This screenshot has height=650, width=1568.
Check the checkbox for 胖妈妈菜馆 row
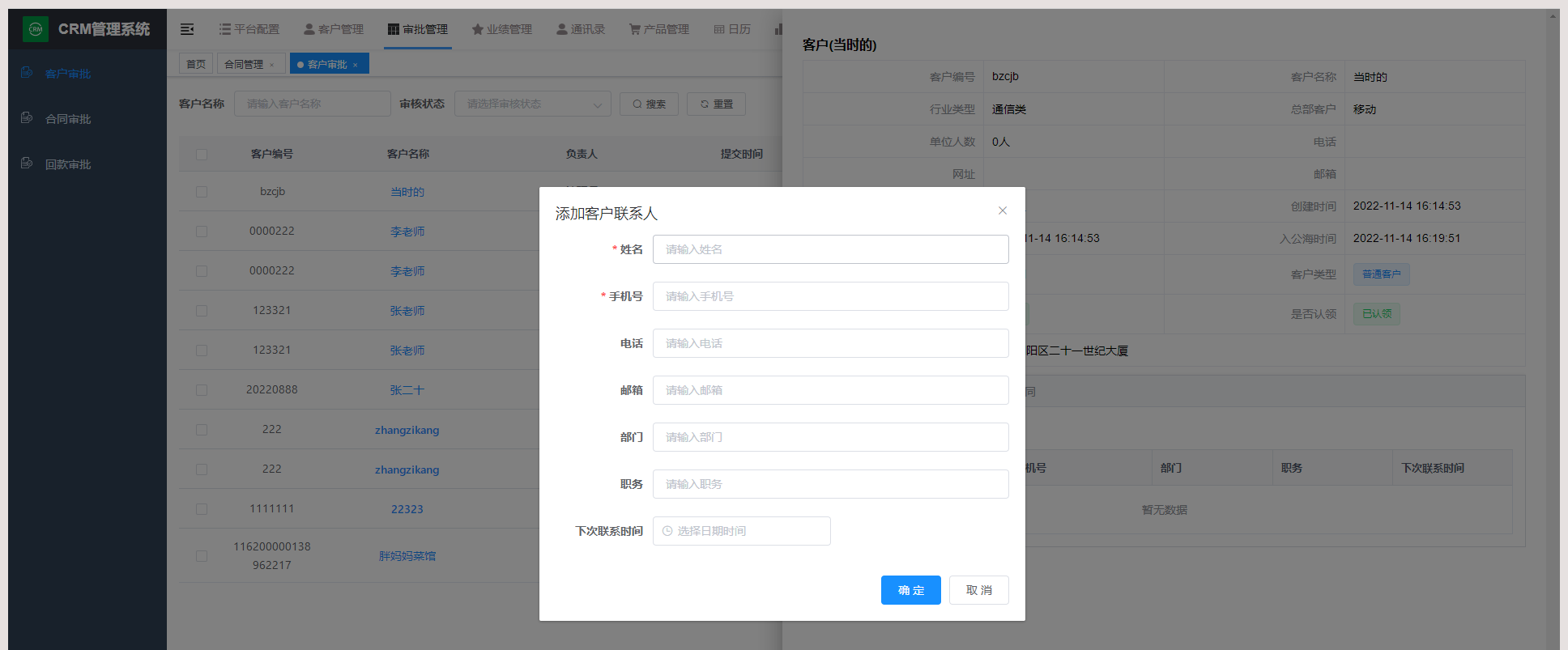click(x=202, y=556)
